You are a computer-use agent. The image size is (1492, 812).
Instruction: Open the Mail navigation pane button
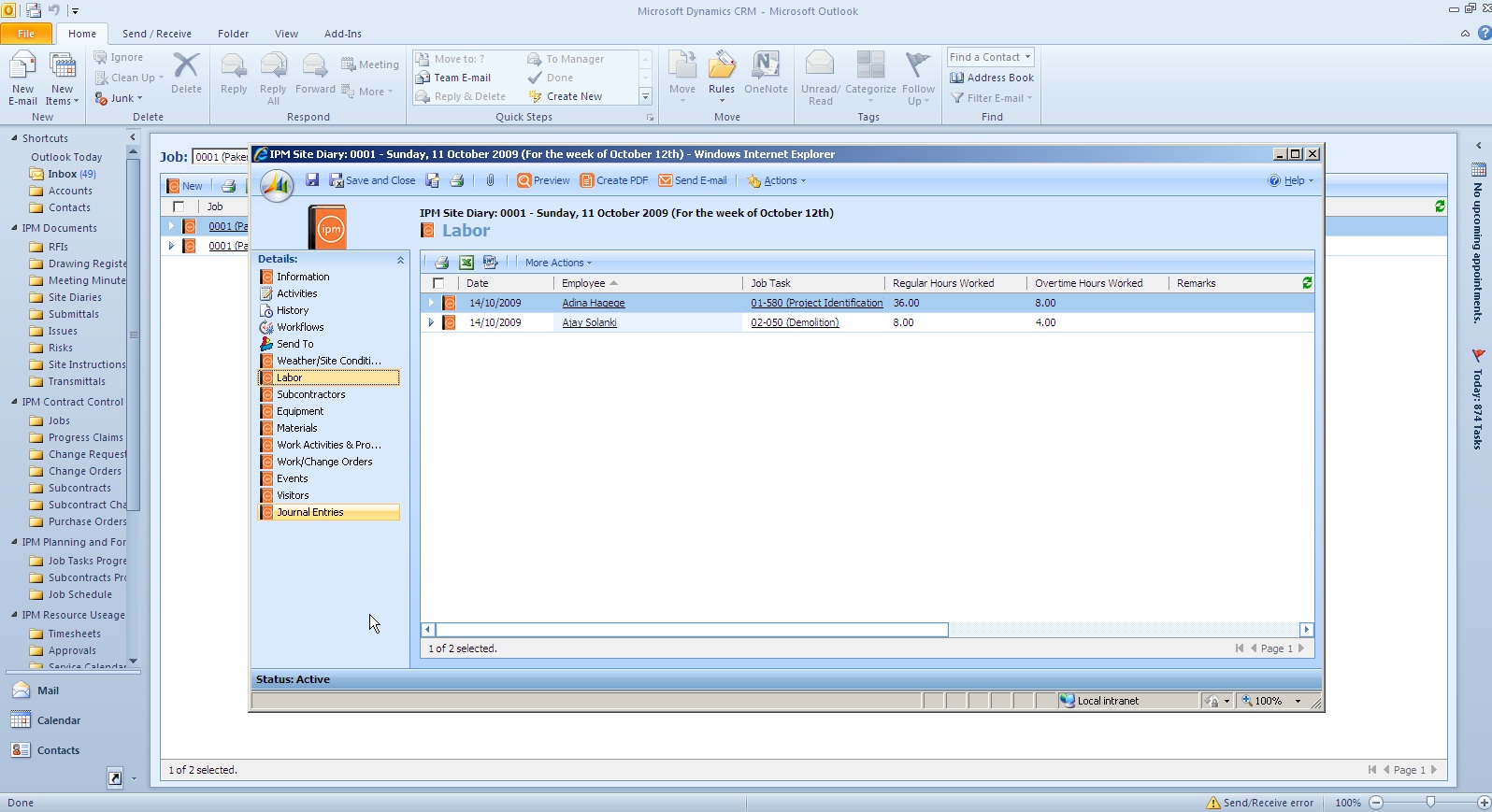pyautogui.click(x=48, y=691)
